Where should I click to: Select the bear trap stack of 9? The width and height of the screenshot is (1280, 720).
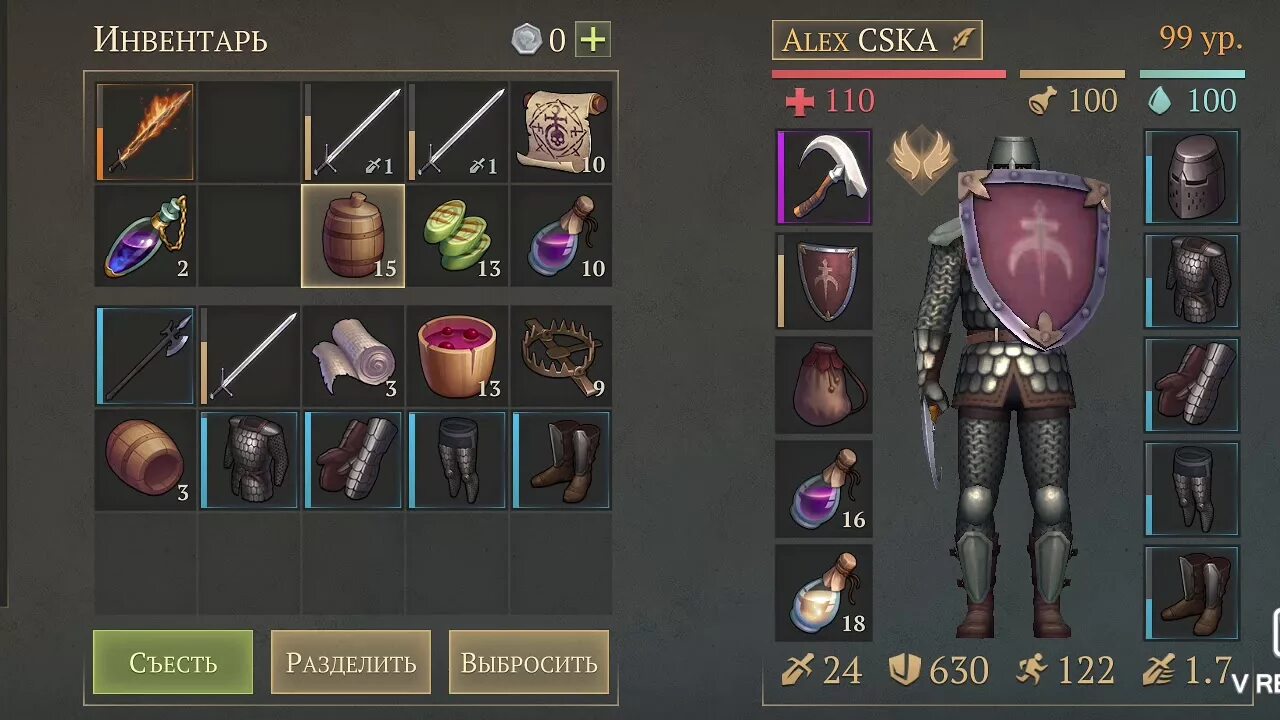[561, 356]
